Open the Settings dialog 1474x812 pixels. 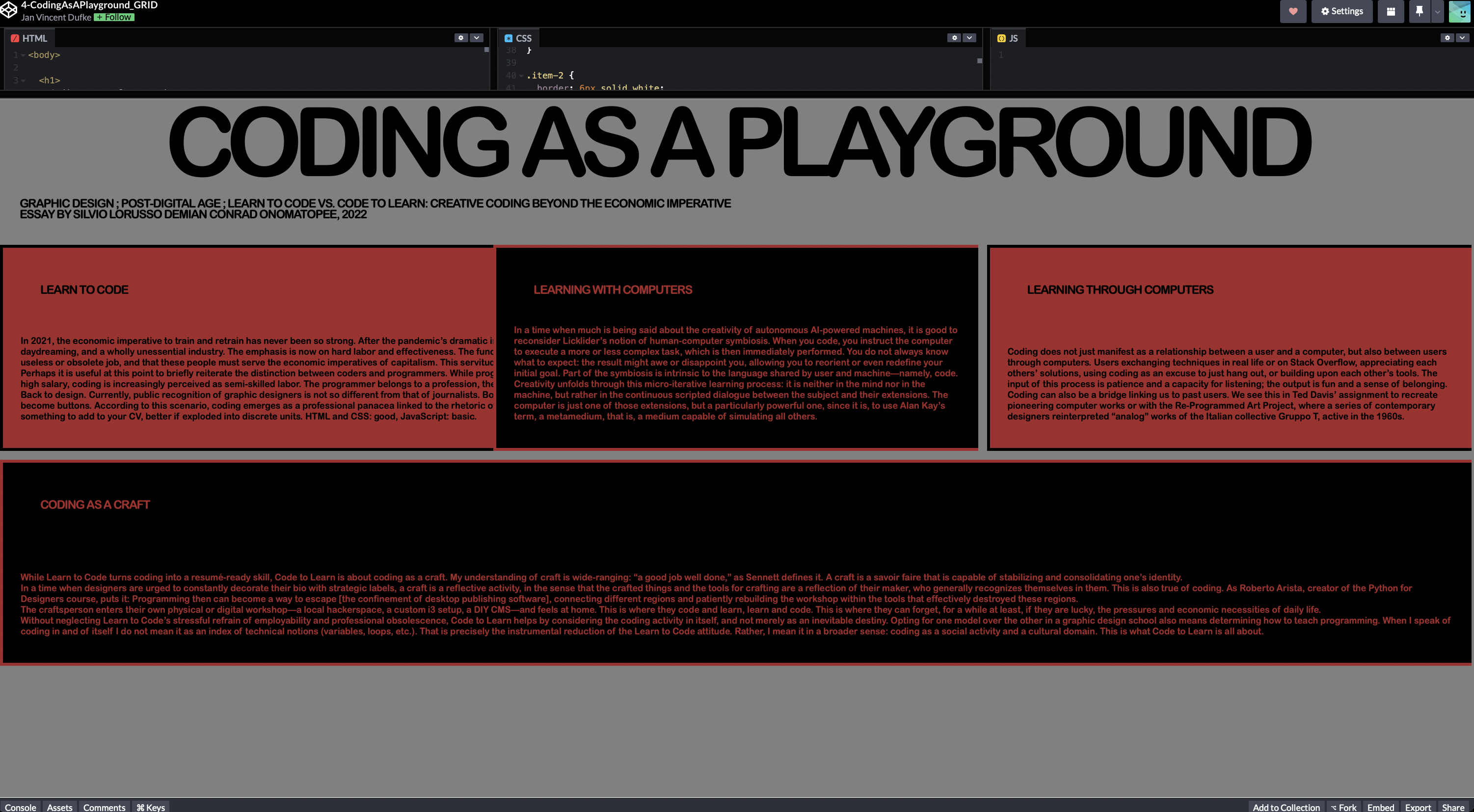coord(1342,11)
